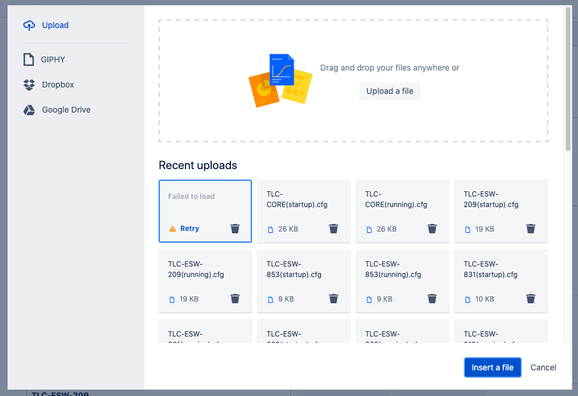The width and height of the screenshot is (578, 396).
Task: Delete TLC-CORE(running).cfg with trash icon
Action: click(432, 229)
